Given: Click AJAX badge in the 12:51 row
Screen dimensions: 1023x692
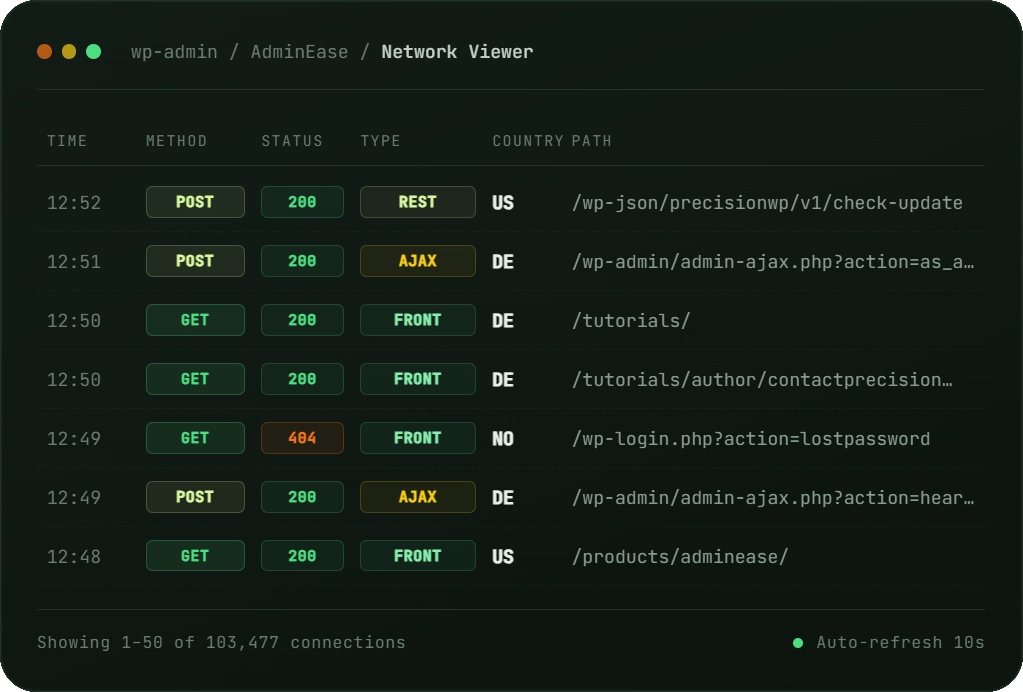Looking at the screenshot, I should [418, 261].
